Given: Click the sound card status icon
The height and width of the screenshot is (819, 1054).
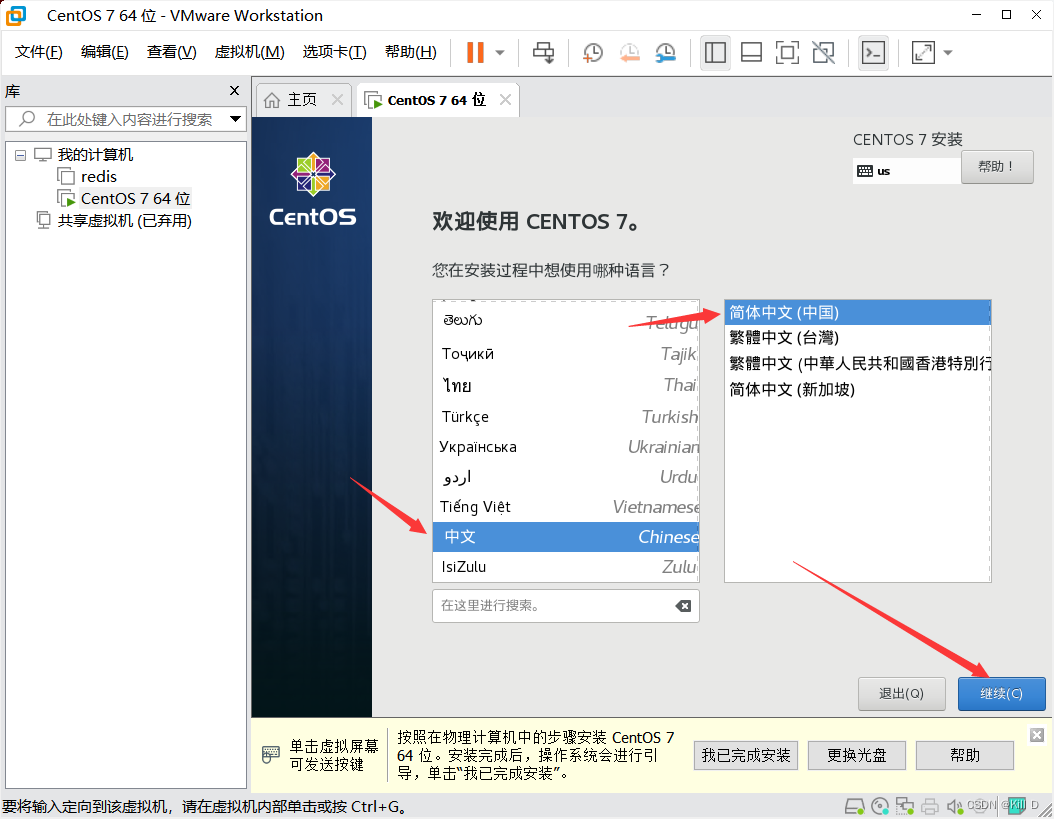Looking at the screenshot, I should click(x=955, y=806).
